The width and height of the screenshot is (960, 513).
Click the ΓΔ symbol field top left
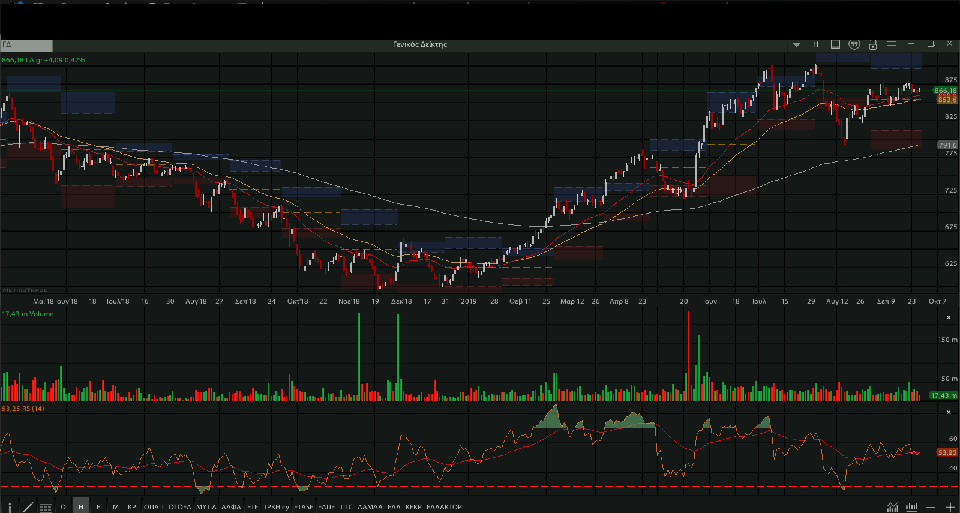coord(26,45)
